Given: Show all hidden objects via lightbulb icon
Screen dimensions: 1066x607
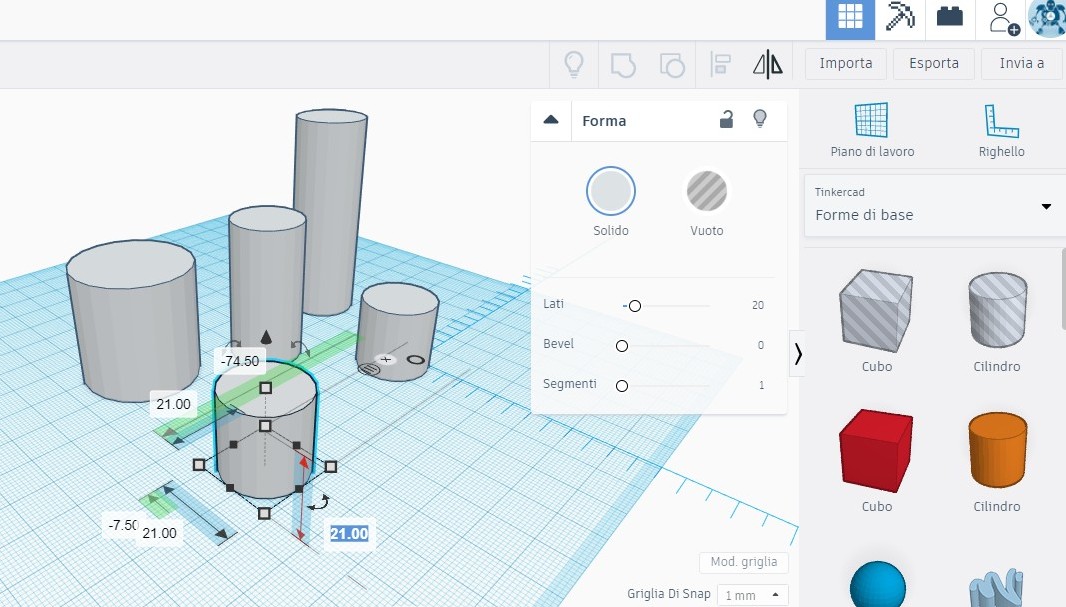Looking at the screenshot, I should [573, 63].
